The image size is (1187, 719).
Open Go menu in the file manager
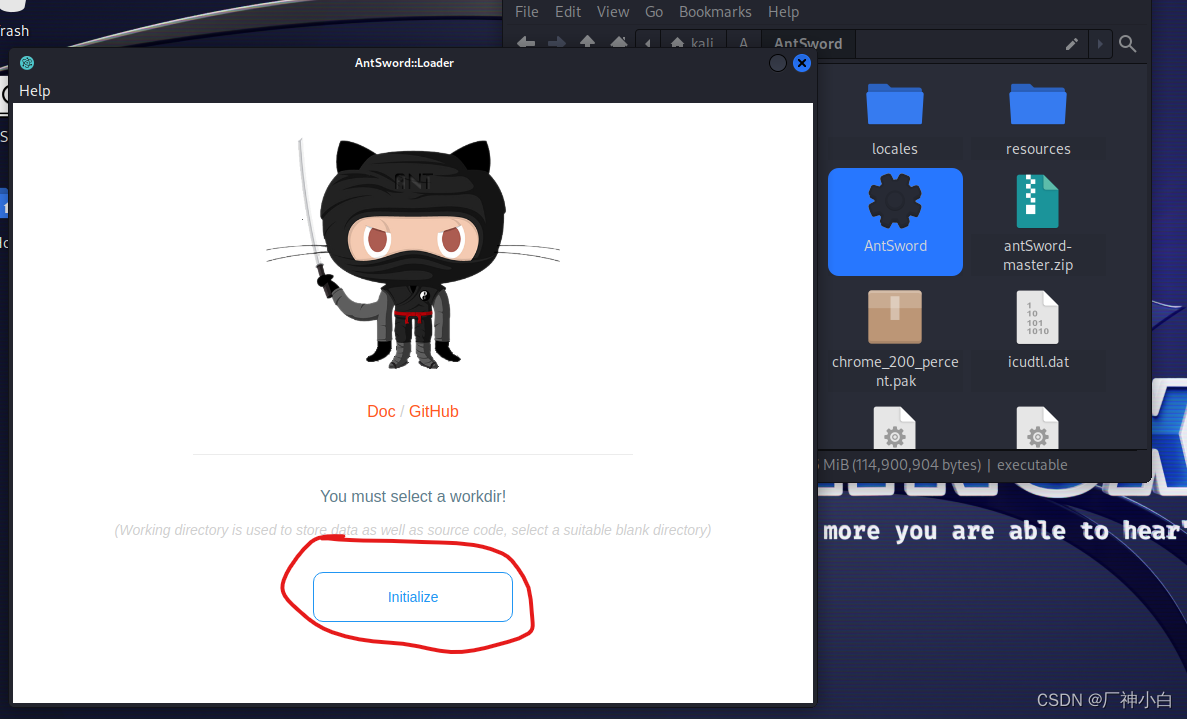click(654, 12)
